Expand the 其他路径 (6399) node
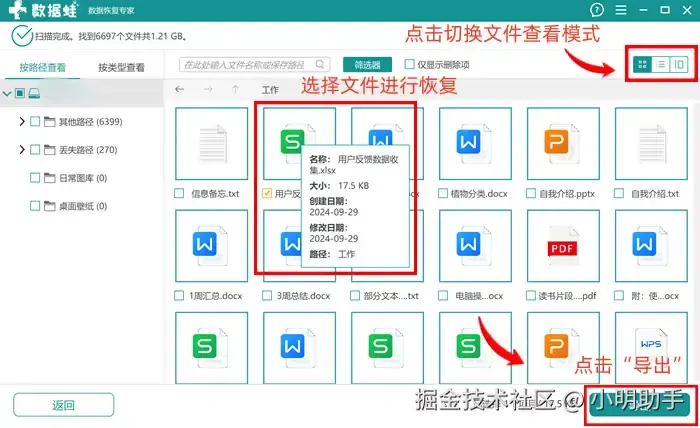 pyautogui.click(x=21, y=121)
